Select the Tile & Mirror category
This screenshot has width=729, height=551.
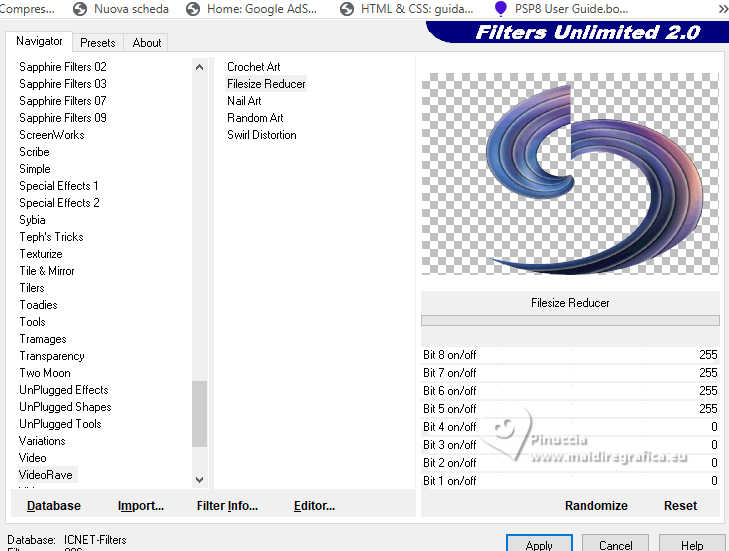46,271
